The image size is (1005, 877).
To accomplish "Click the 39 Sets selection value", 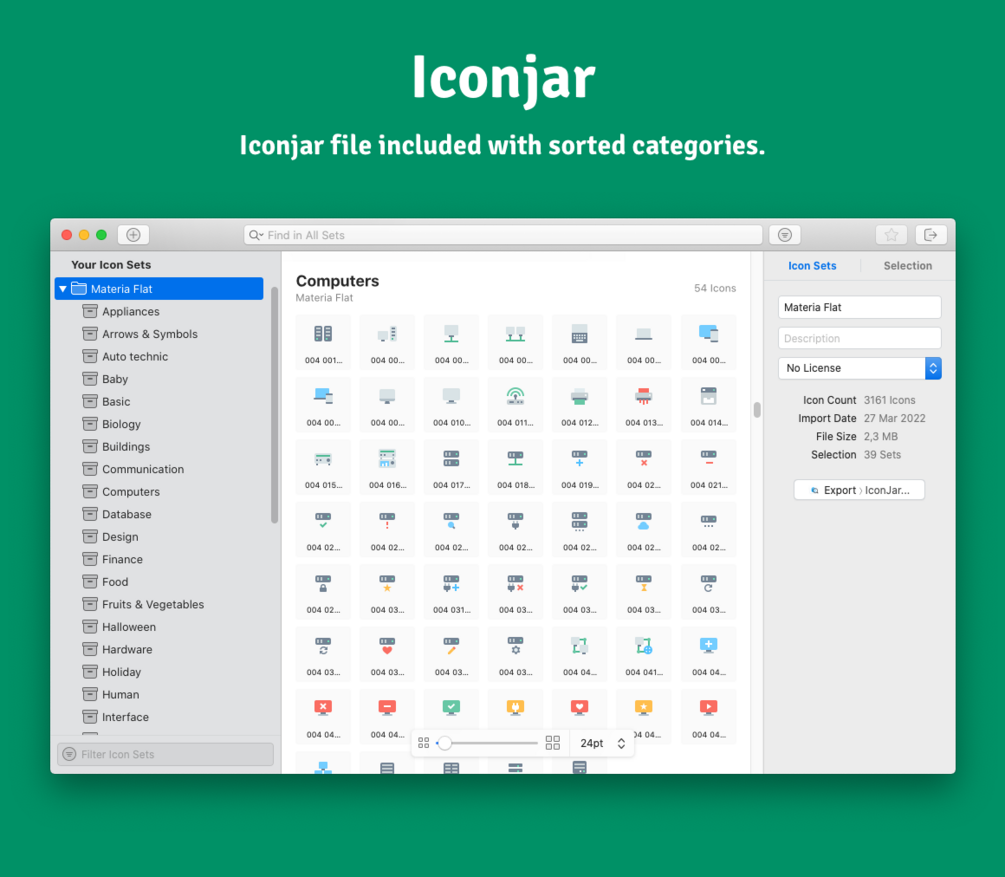I will click(x=882, y=455).
